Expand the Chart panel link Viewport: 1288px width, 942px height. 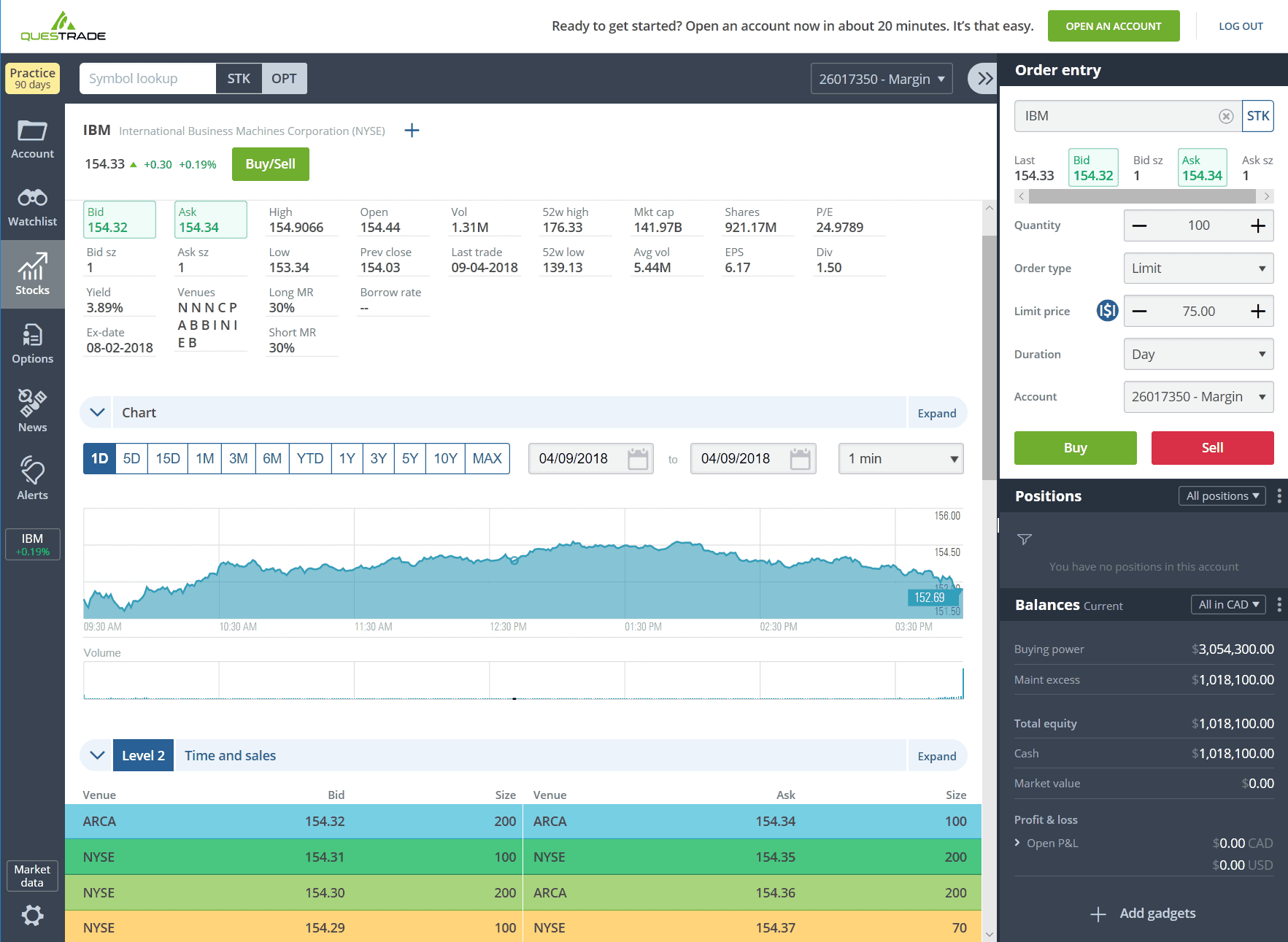coord(937,413)
